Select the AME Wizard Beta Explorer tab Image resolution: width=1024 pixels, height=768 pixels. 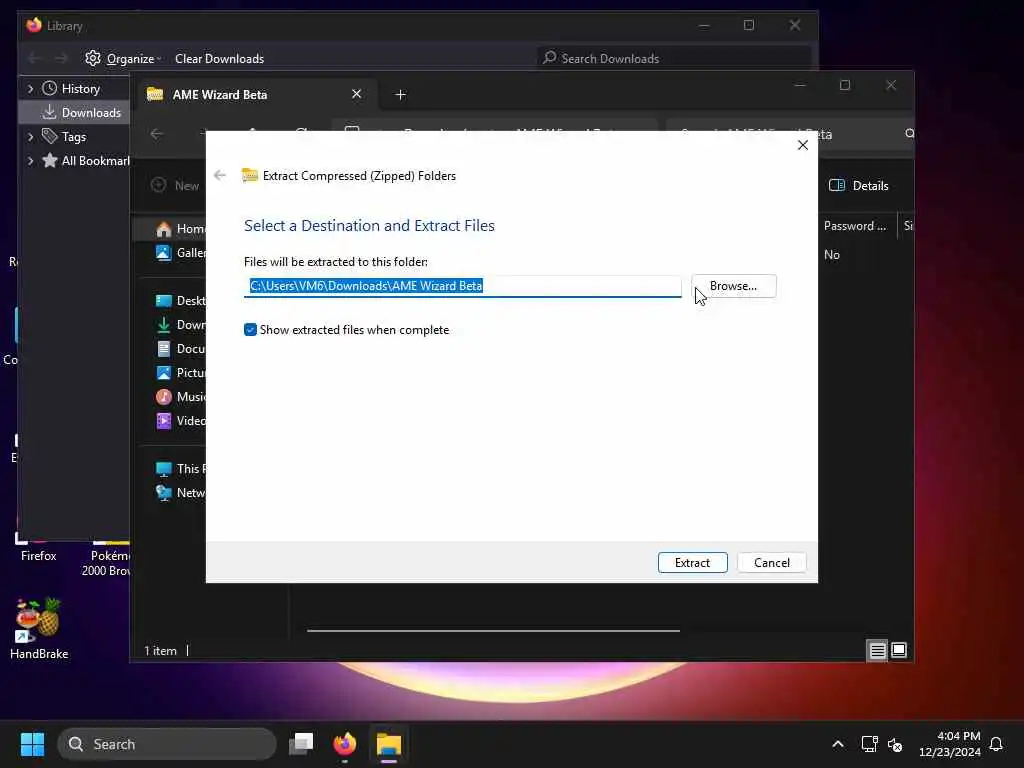pyautogui.click(x=255, y=95)
